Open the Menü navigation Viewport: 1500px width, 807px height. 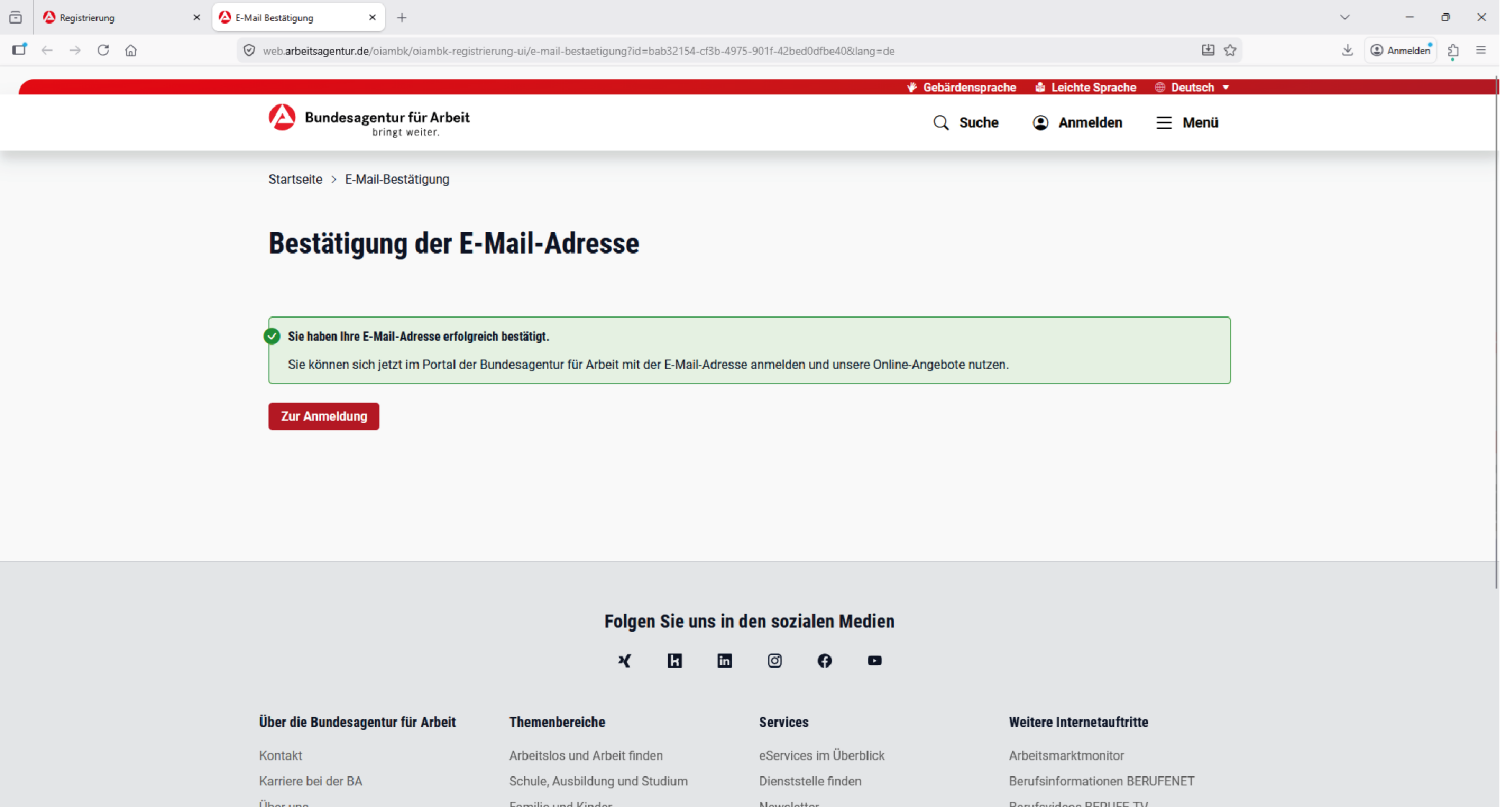(x=1186, y=122)
